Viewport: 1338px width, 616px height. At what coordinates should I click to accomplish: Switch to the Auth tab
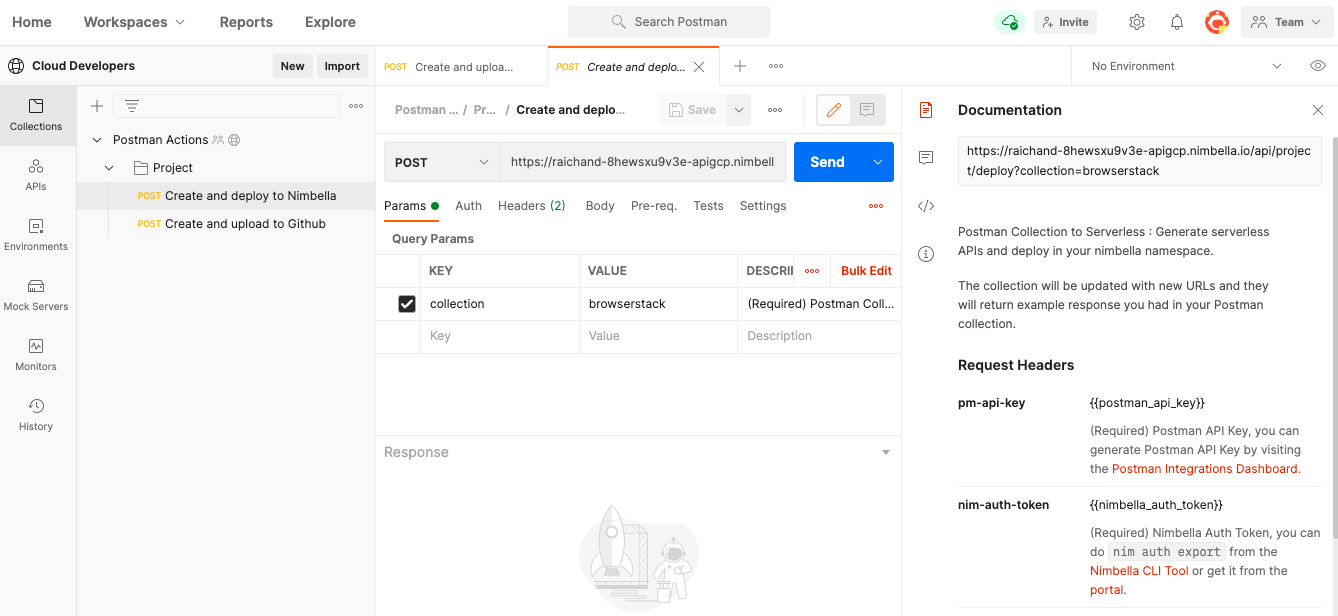pyautogui.click(x=468, y=206)
